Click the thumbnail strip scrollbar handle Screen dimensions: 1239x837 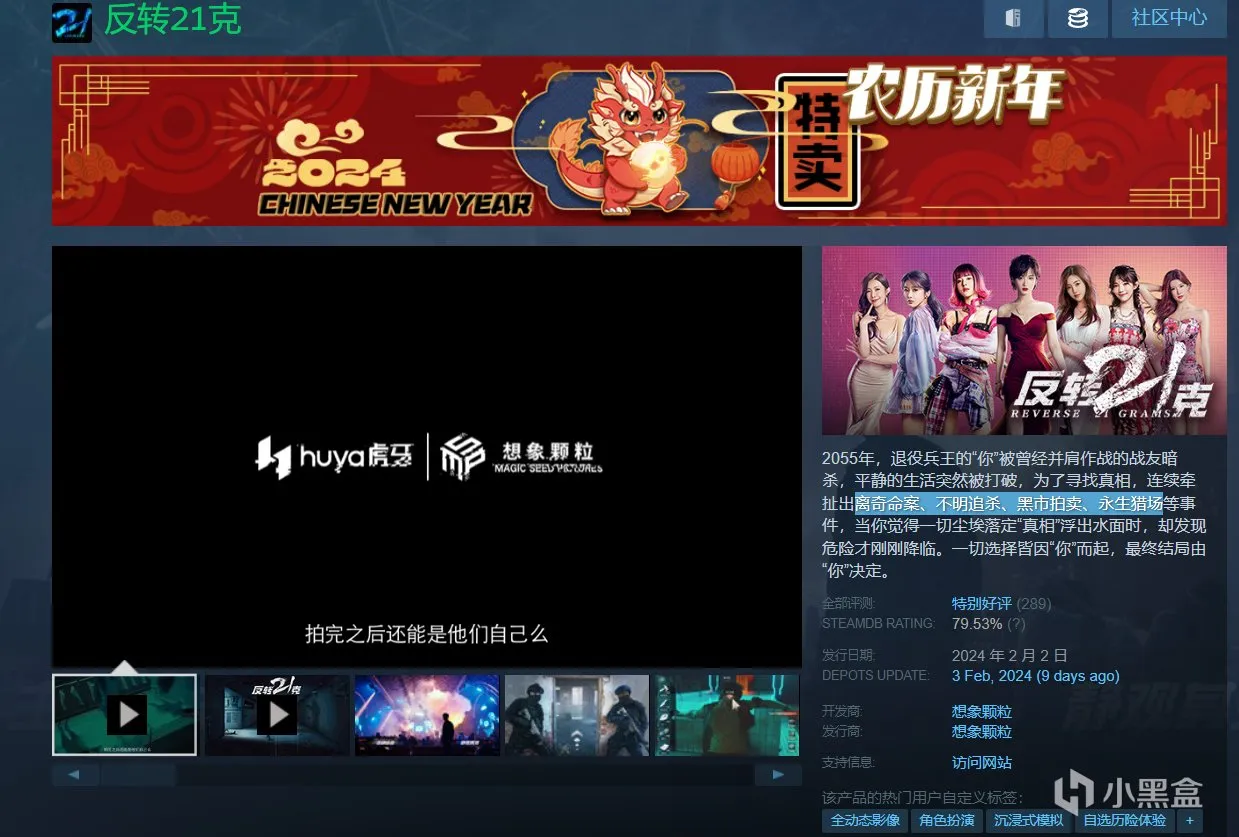139,775
